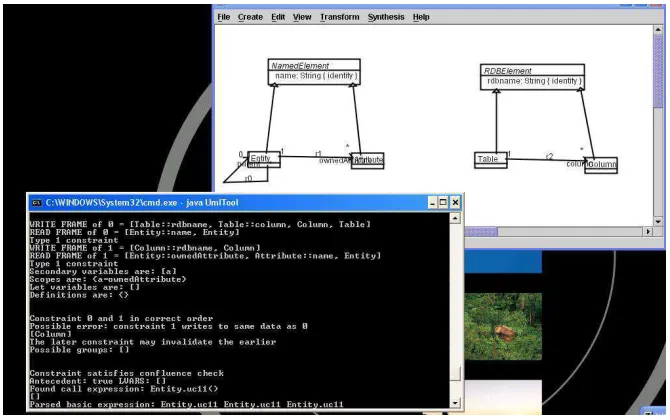Click the cmd.exe title bar text
Image resolution: width=670 pixels, height=420 pixels.
pos(142,203)
